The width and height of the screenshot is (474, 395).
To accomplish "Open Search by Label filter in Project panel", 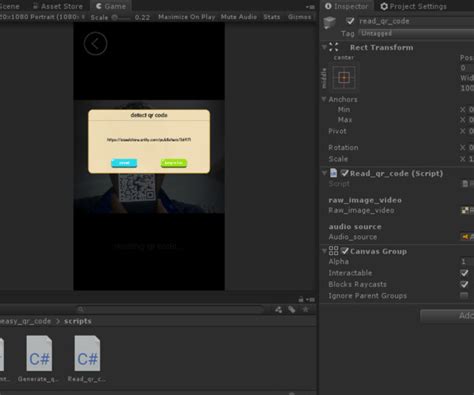I will click(292, 310).
